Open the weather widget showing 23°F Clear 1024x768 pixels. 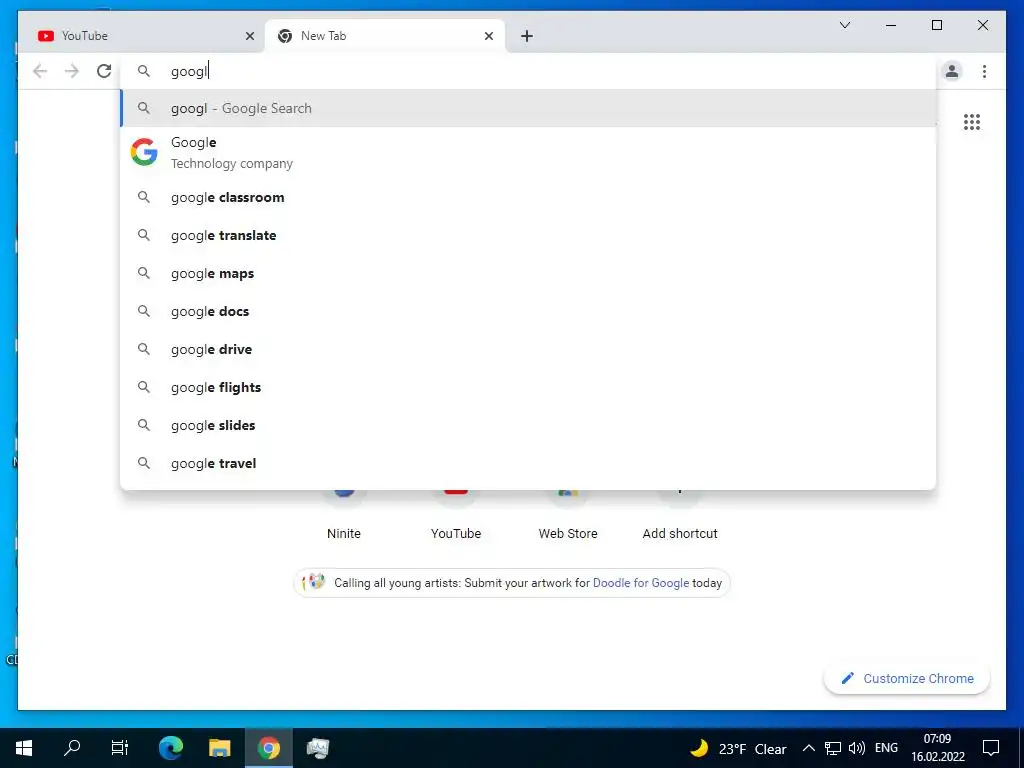point(738,748)
